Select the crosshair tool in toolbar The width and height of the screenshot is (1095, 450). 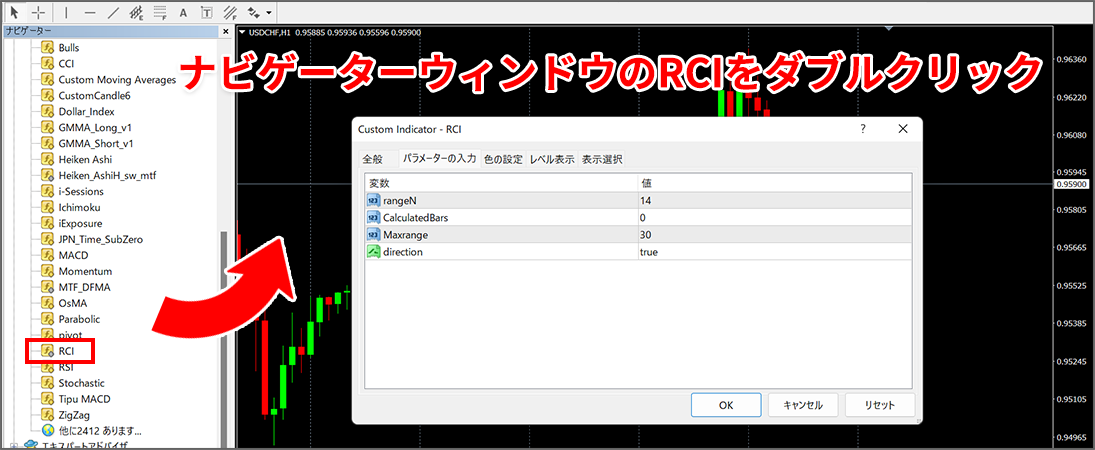[x=39, y=14]
